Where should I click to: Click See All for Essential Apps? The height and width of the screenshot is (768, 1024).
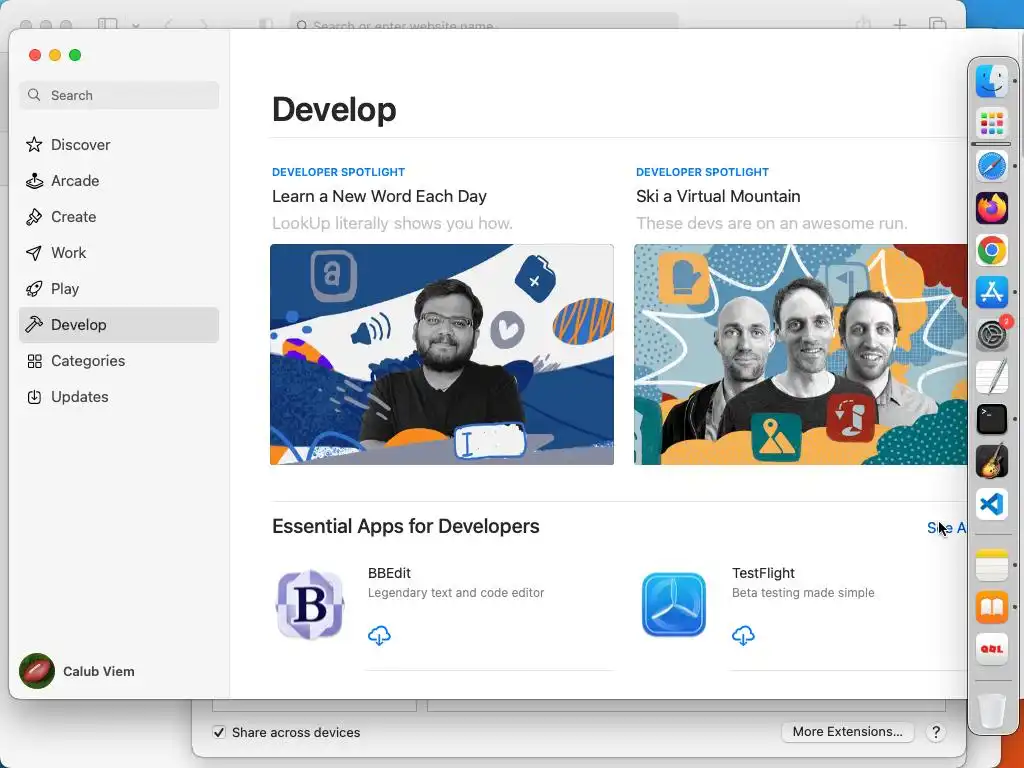click(946, 528)
